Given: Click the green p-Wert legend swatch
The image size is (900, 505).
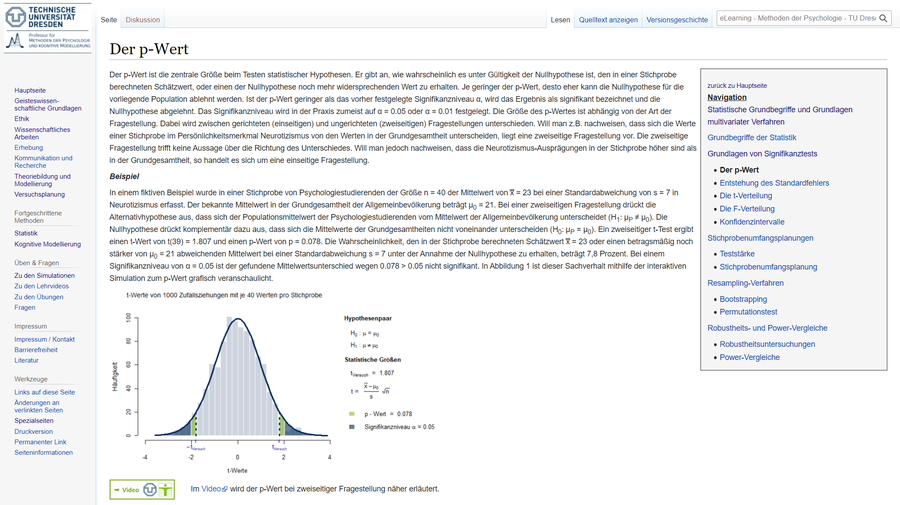Looking at the screenshot, I should pyautogui.click(x=352, y=414).
